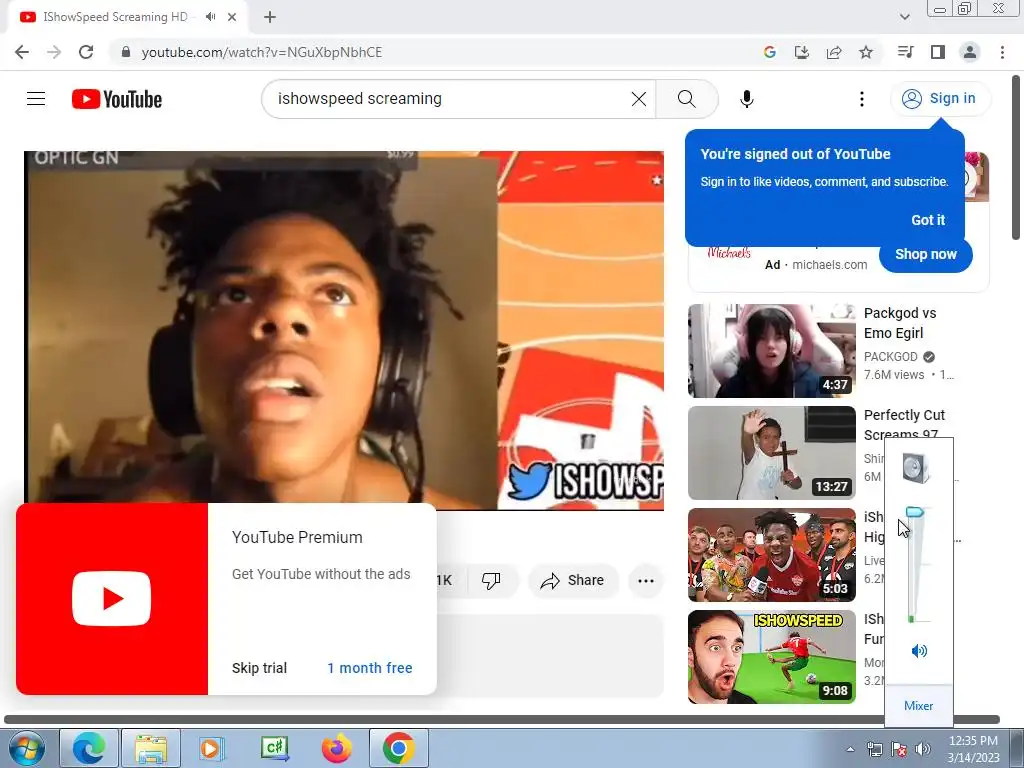Mute tab via speaker icon
This screenshot has height=768, width=1024.
click(210, 17)
